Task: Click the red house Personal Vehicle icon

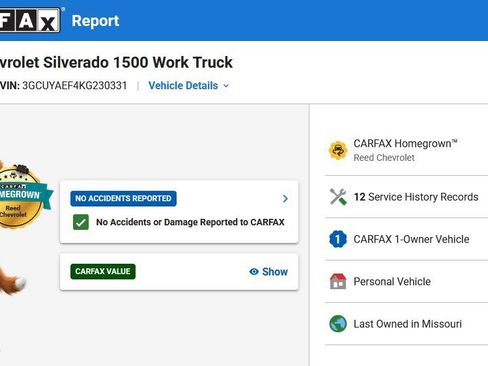Action: point(338,281)
